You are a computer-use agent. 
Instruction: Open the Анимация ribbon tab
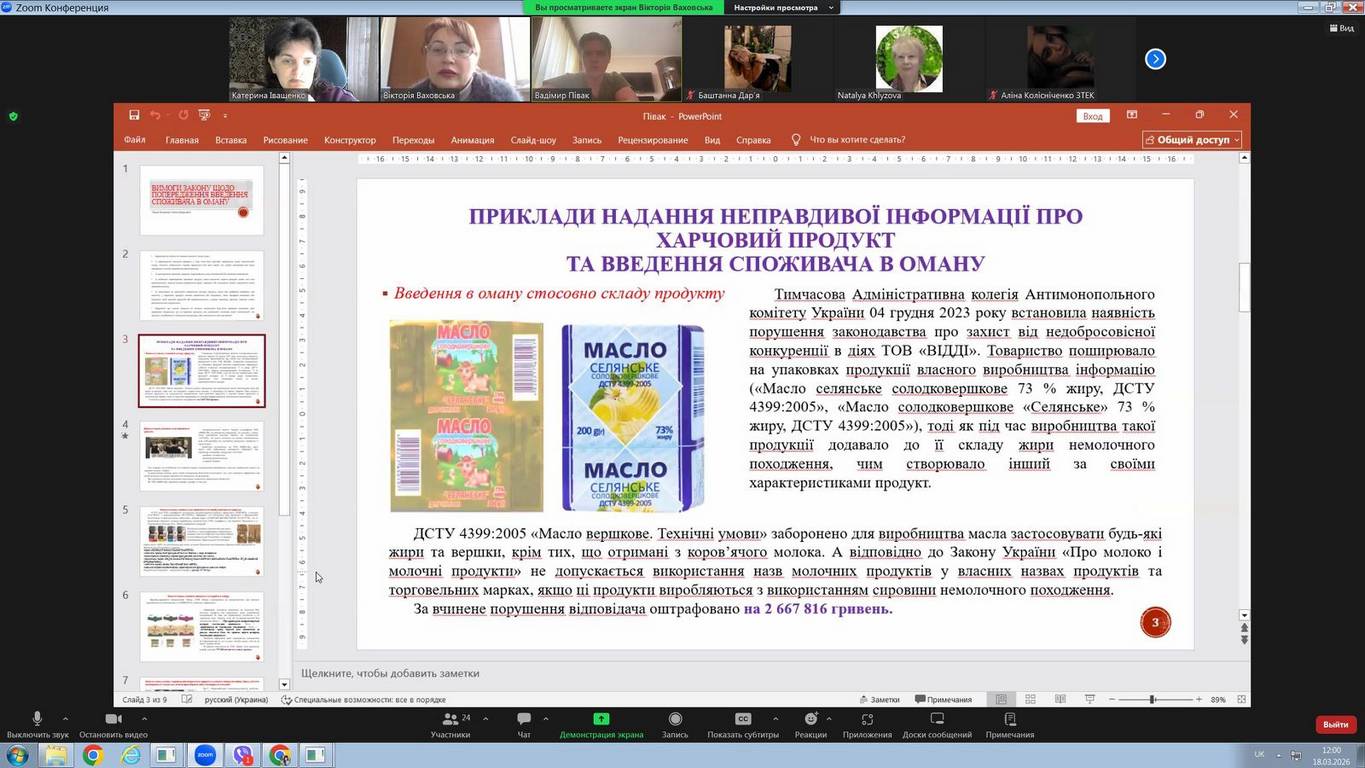[472, 140]
